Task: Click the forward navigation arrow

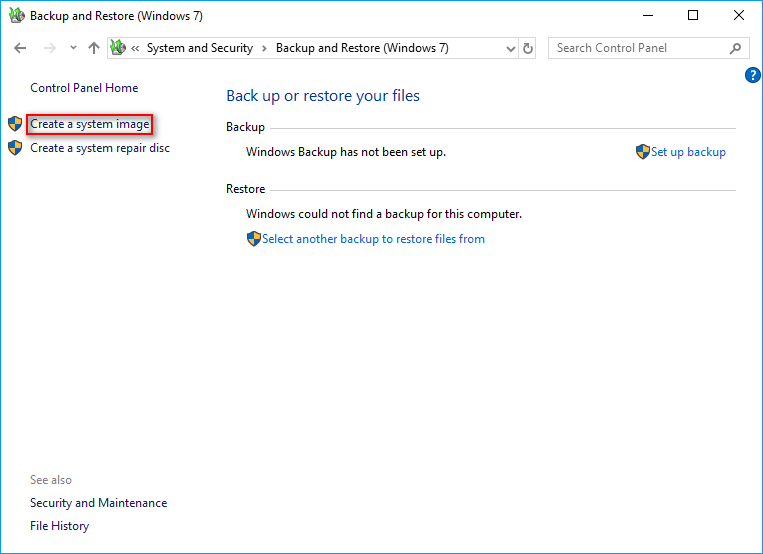Action: pyautogui.click(x=47, y=48)
